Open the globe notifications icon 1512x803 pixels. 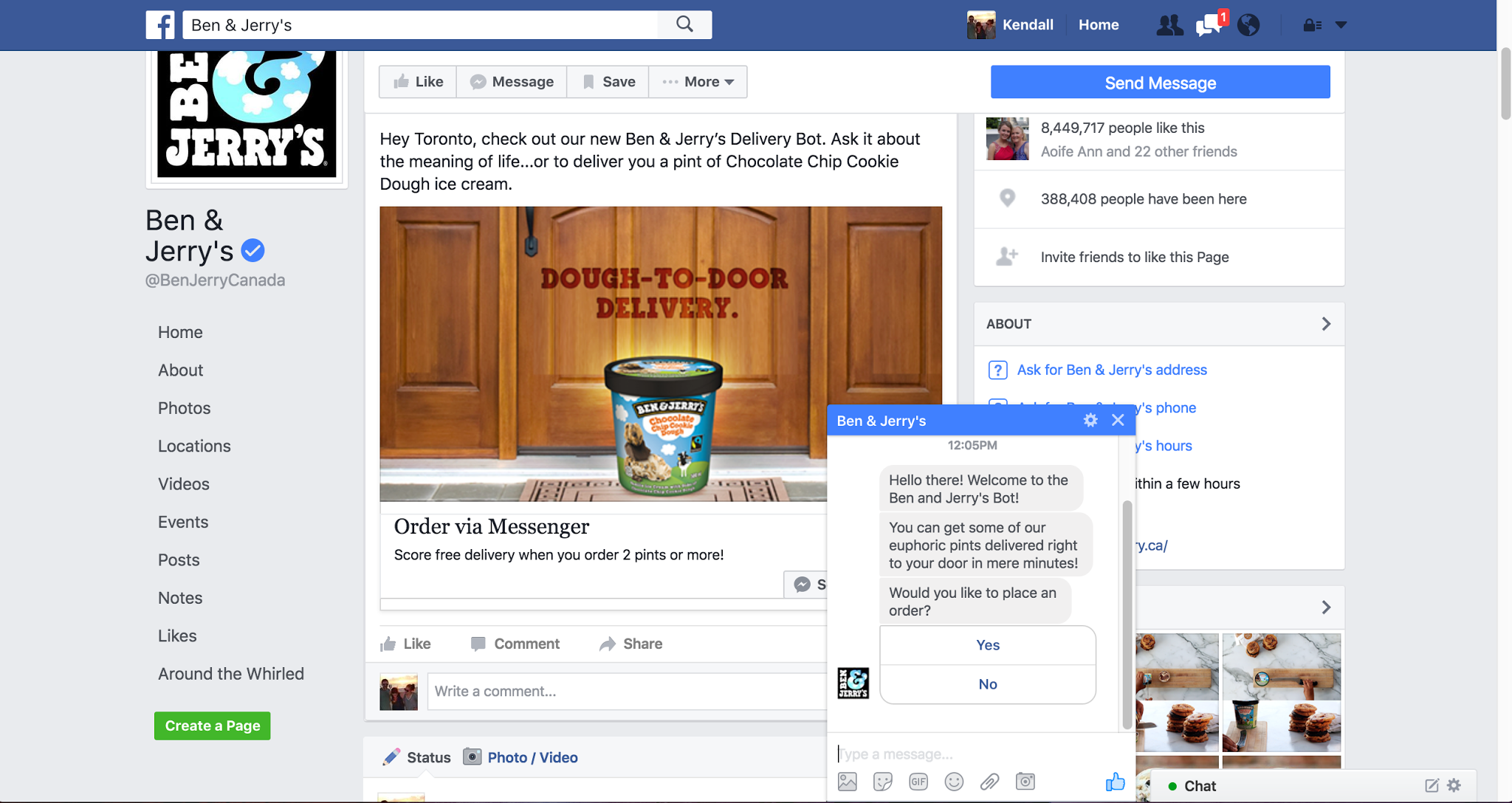point(1248,25)
